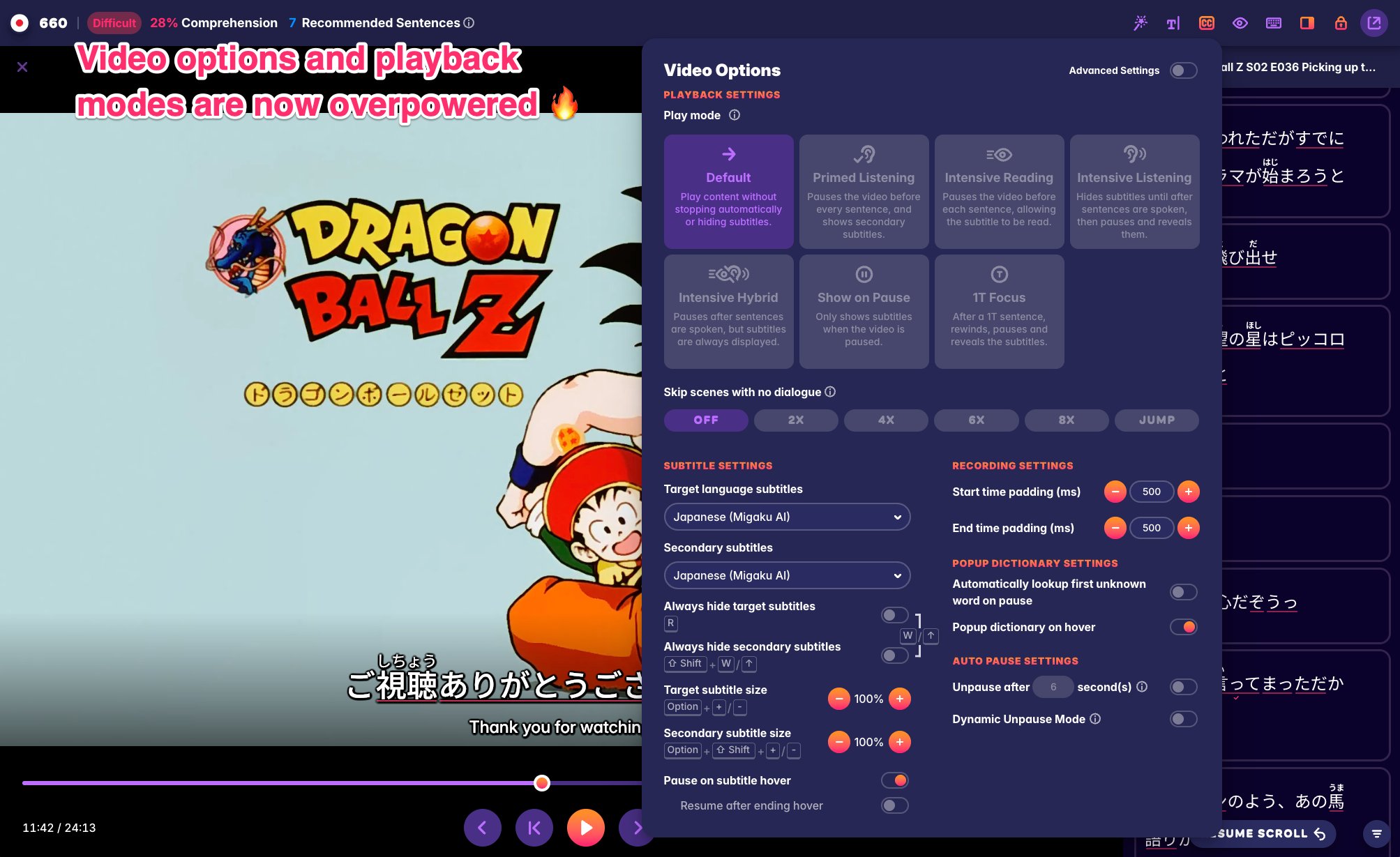The image size is (1400, 857).
Task: Click the text style T icon
Action: coord(1173,23)
